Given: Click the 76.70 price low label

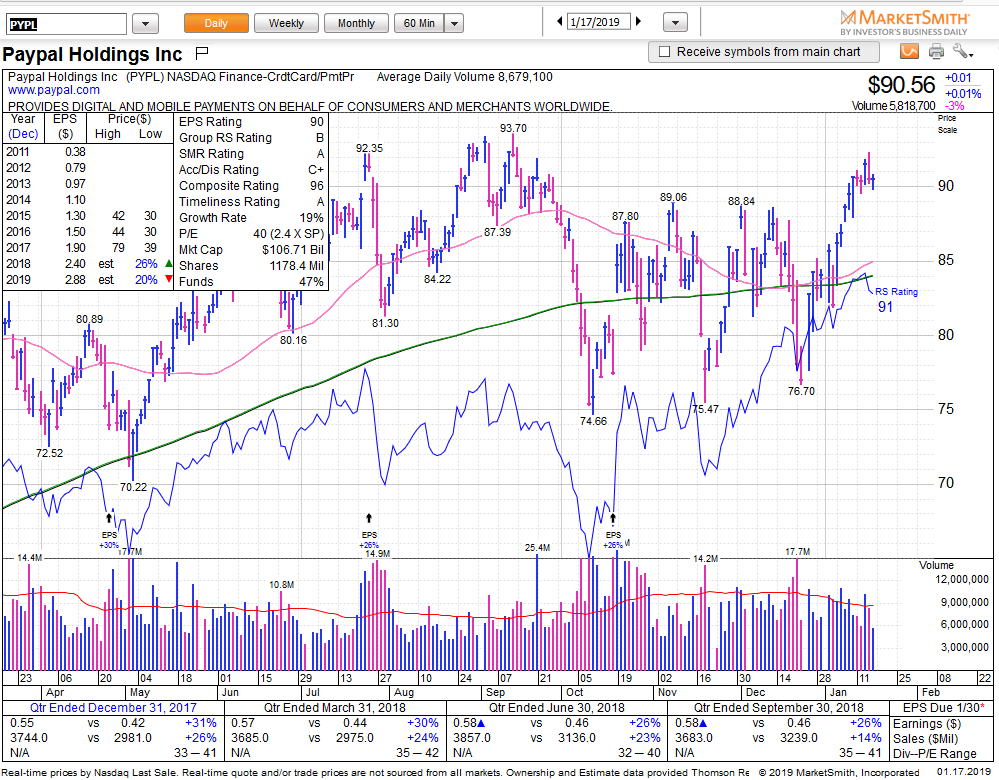Looking at the screenshot, I should coord(801,391).
